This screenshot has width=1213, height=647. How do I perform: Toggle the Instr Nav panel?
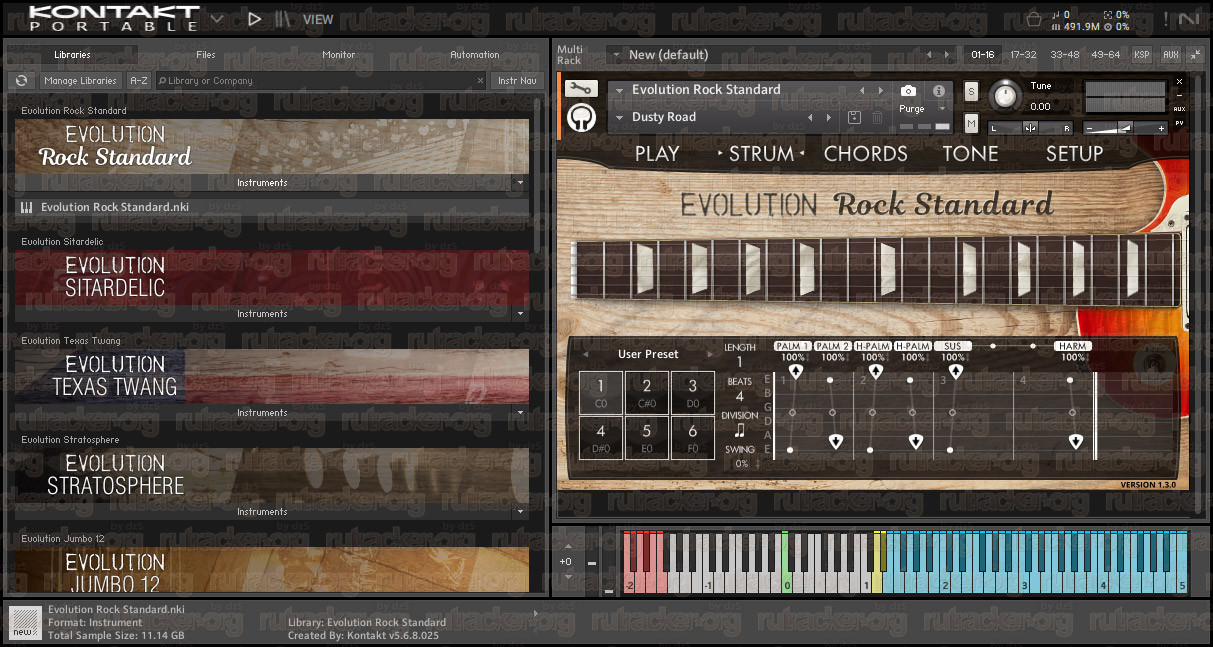tap(517, 80)
